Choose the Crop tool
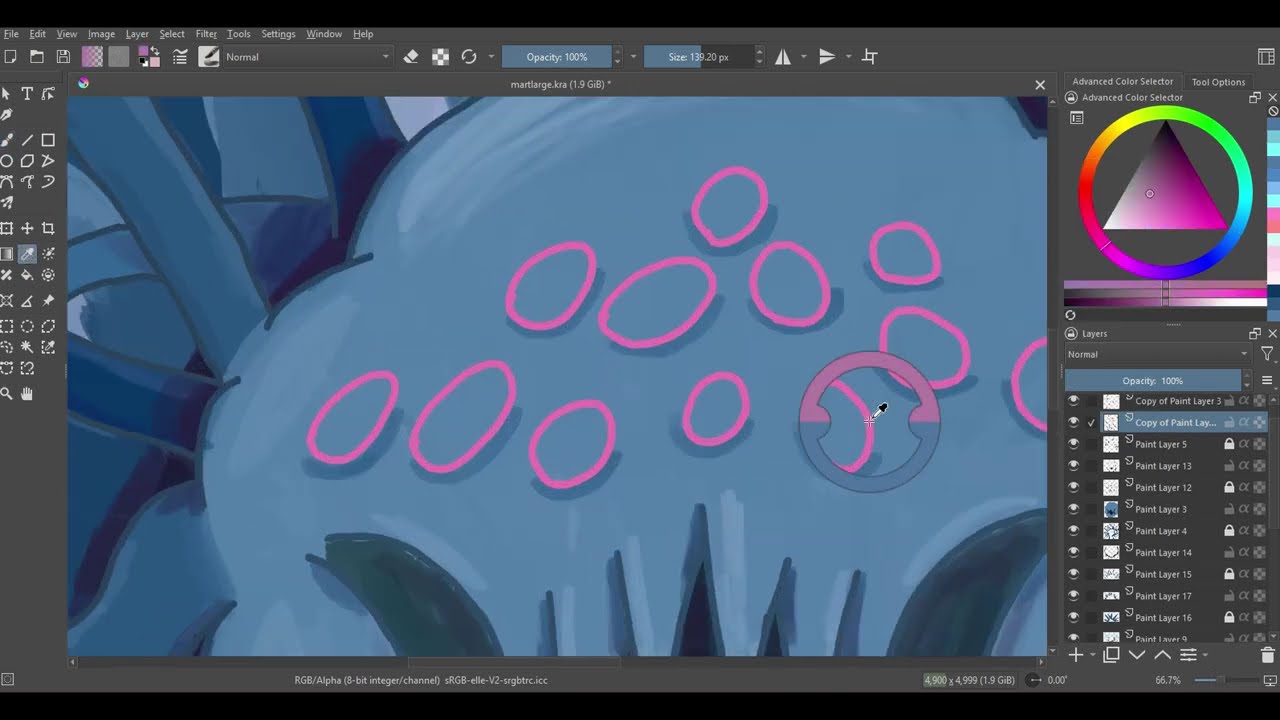Viewport: 1280px width, 720px height. [x=48, y=229]
